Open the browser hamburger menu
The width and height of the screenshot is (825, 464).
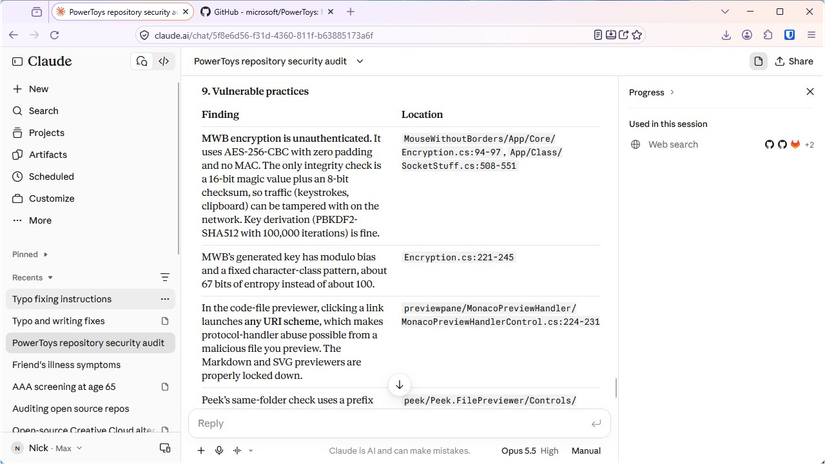pyautogui.click(x=811, y=35)
